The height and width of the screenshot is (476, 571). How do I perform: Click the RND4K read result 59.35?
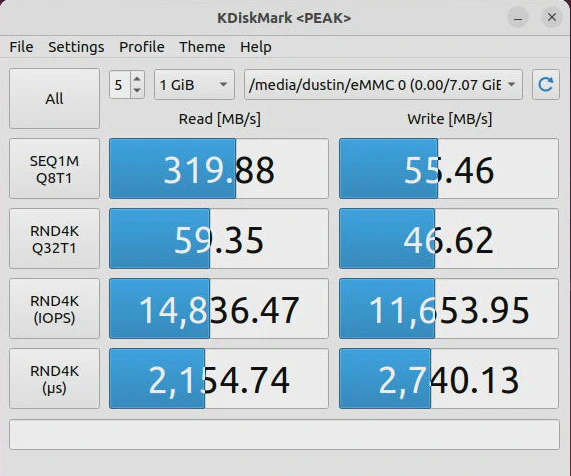[219, 239]
